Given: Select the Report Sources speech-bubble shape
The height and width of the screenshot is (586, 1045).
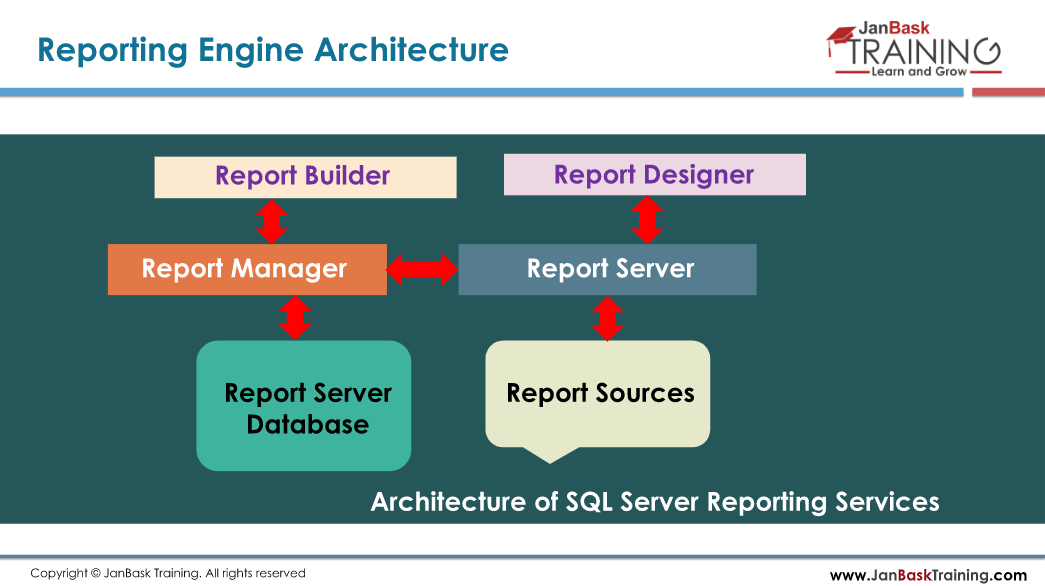Looking at the screenshot, I should coord(597,394).
